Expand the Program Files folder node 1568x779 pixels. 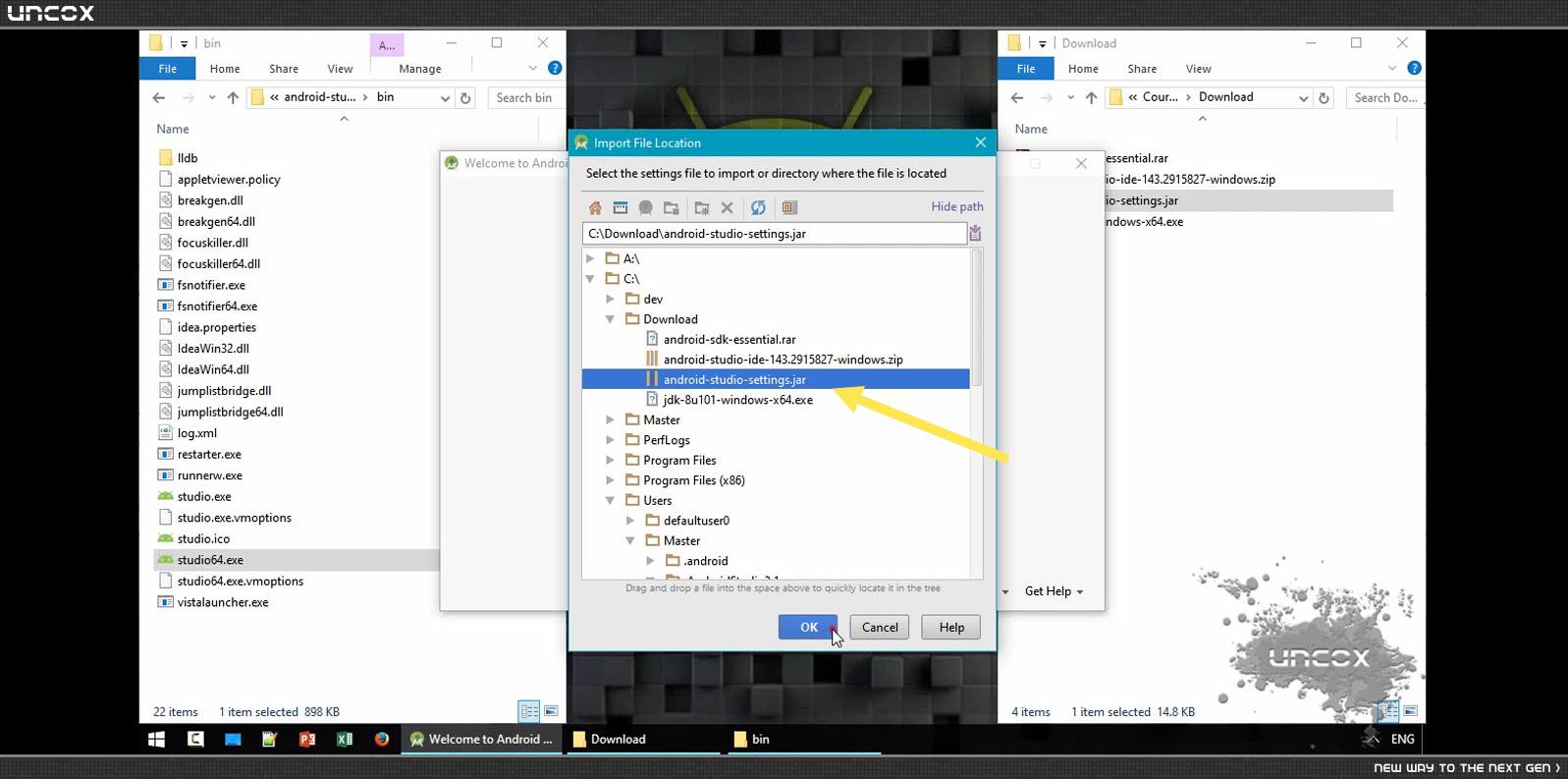tap(610, 460)
